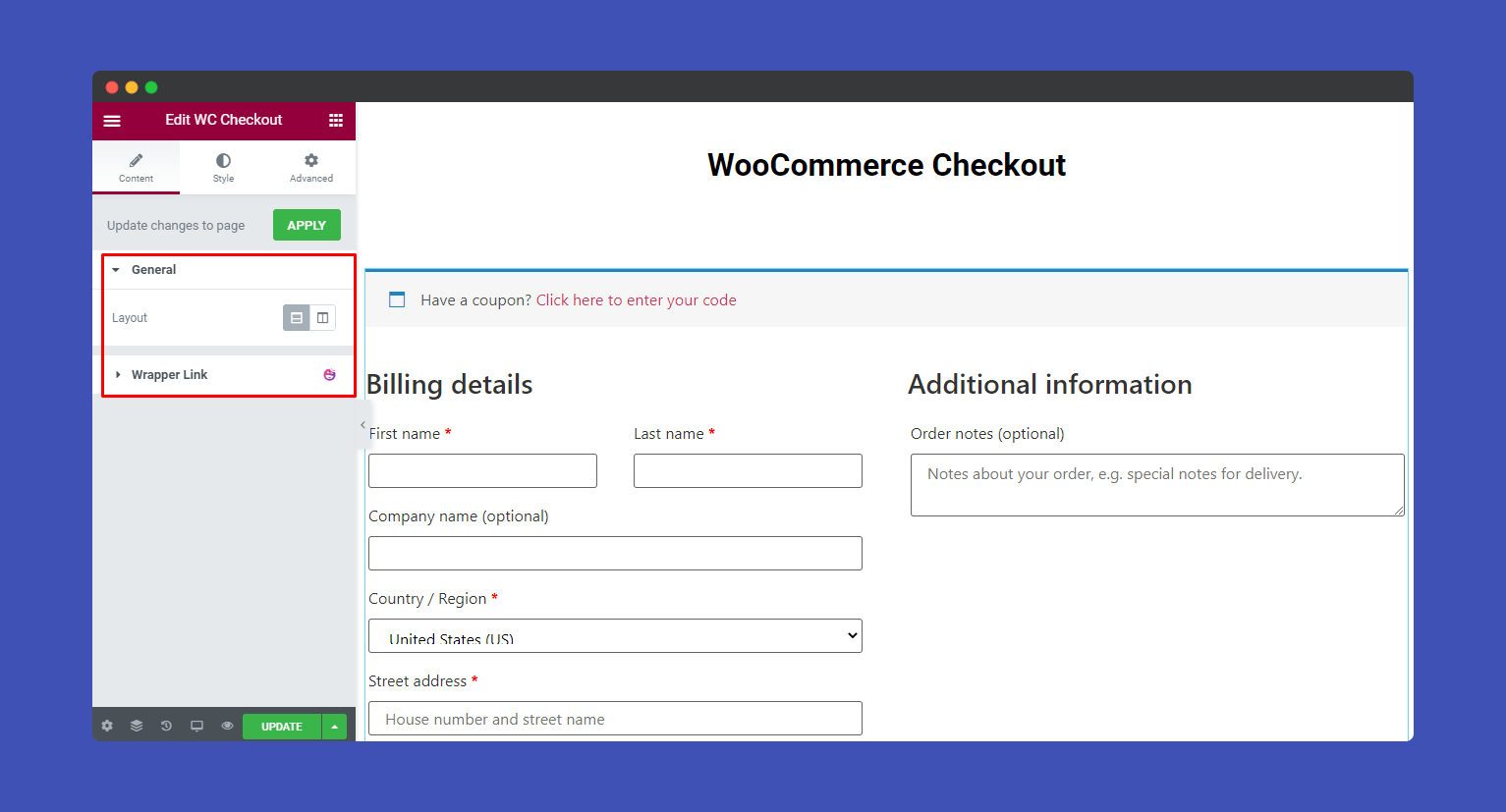This screenshot has width=1506, height=812.
Task: Click the Wrapper Link pro badge icon
Action: click(330, 375)
